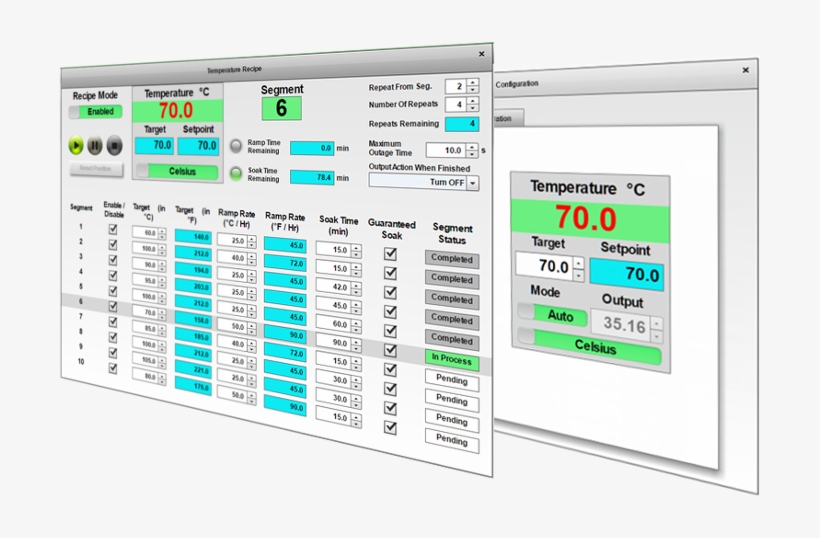Screen dimensions: 820x538
Task: Close the Temperature Recipe window
Action: click(x=481, y=54)
